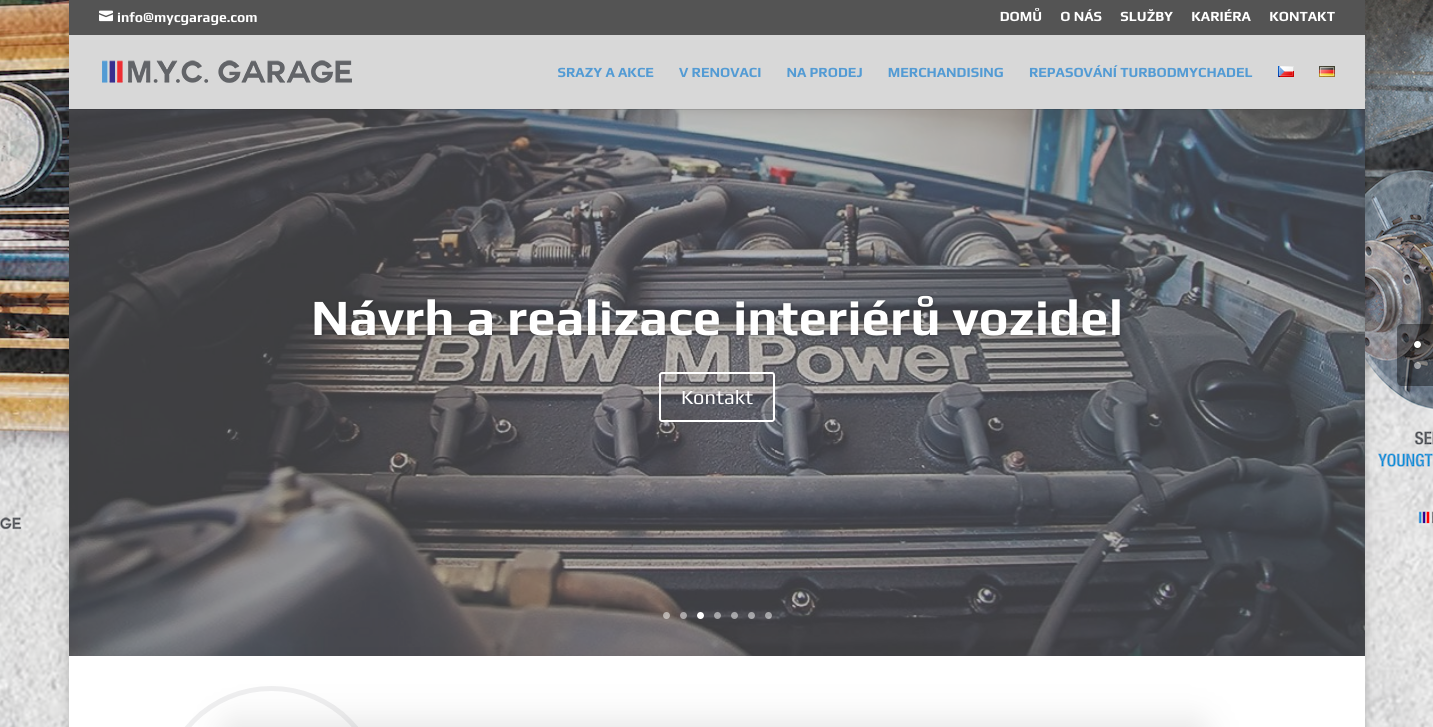
Task: Open the MERCHANDISING page
Action: [945, 72]
